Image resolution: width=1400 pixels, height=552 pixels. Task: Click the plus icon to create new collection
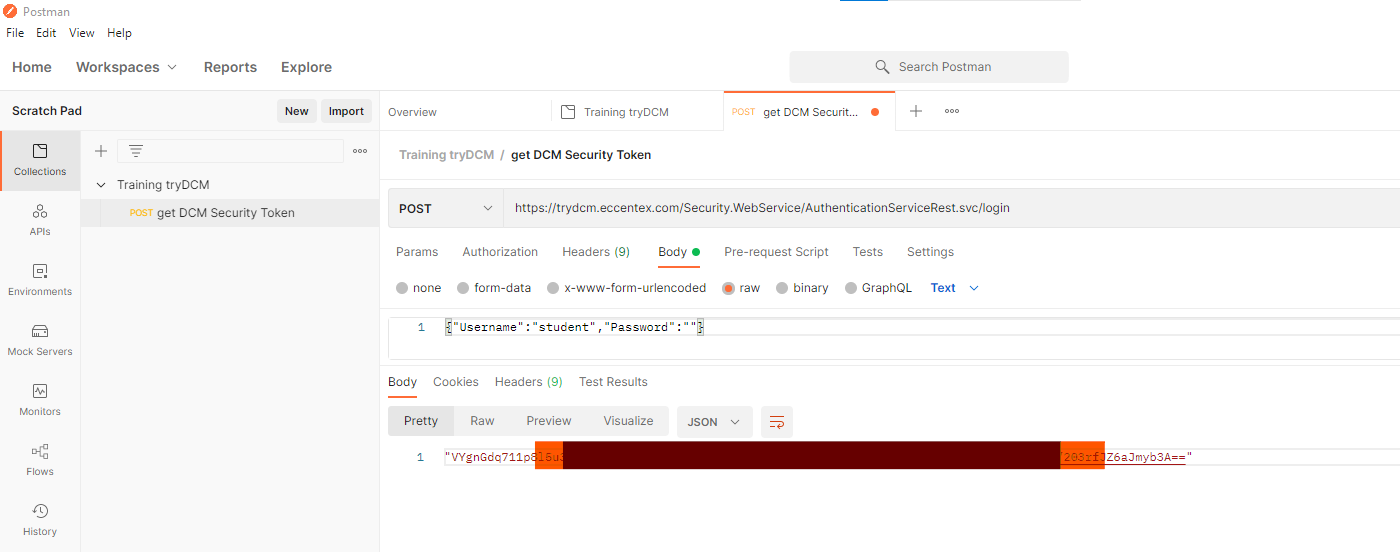tap(100, 151)
